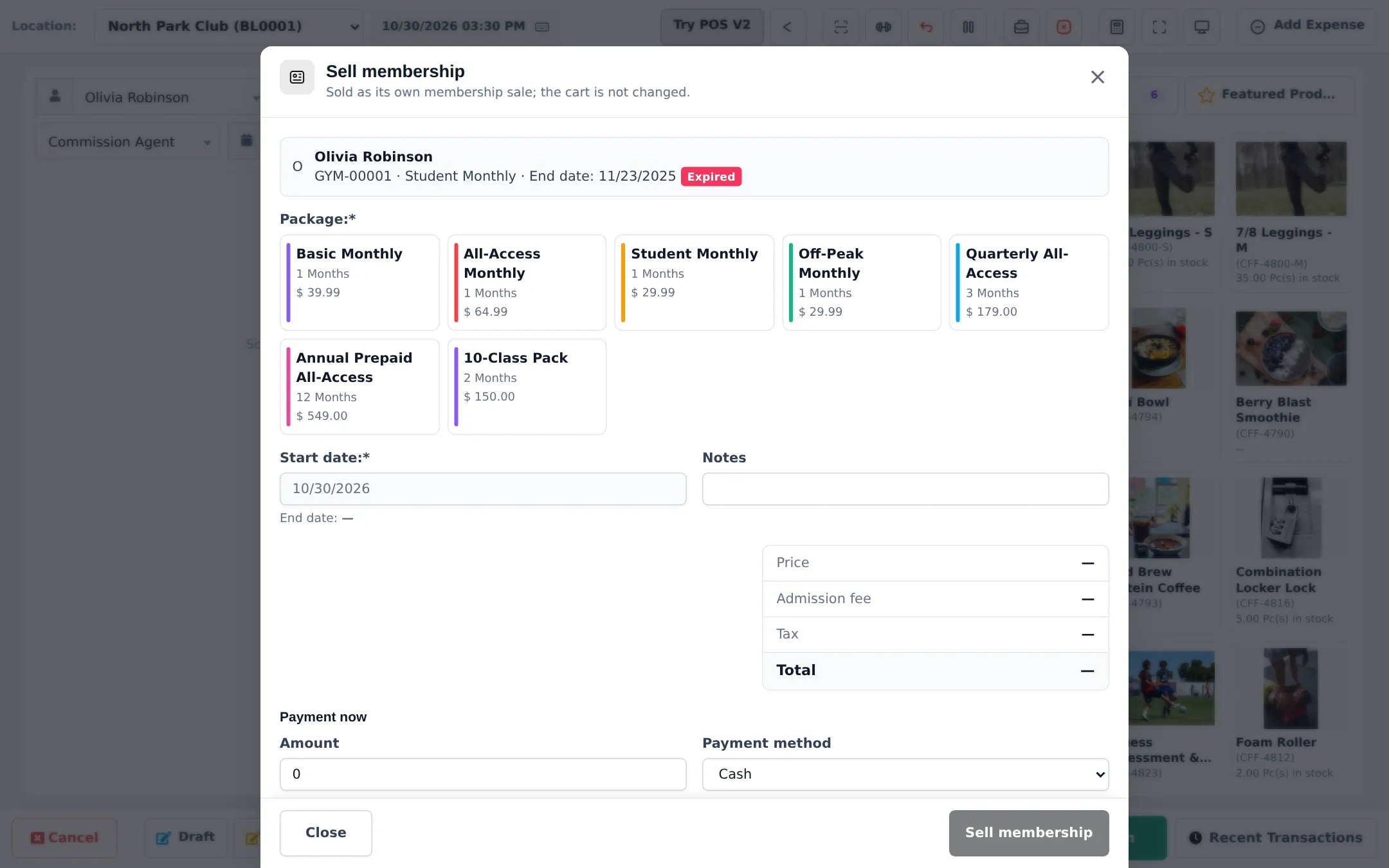1389x868 pixels.
Task: Click the membership card icon in dialog header
Action: (x=297, y=77)
